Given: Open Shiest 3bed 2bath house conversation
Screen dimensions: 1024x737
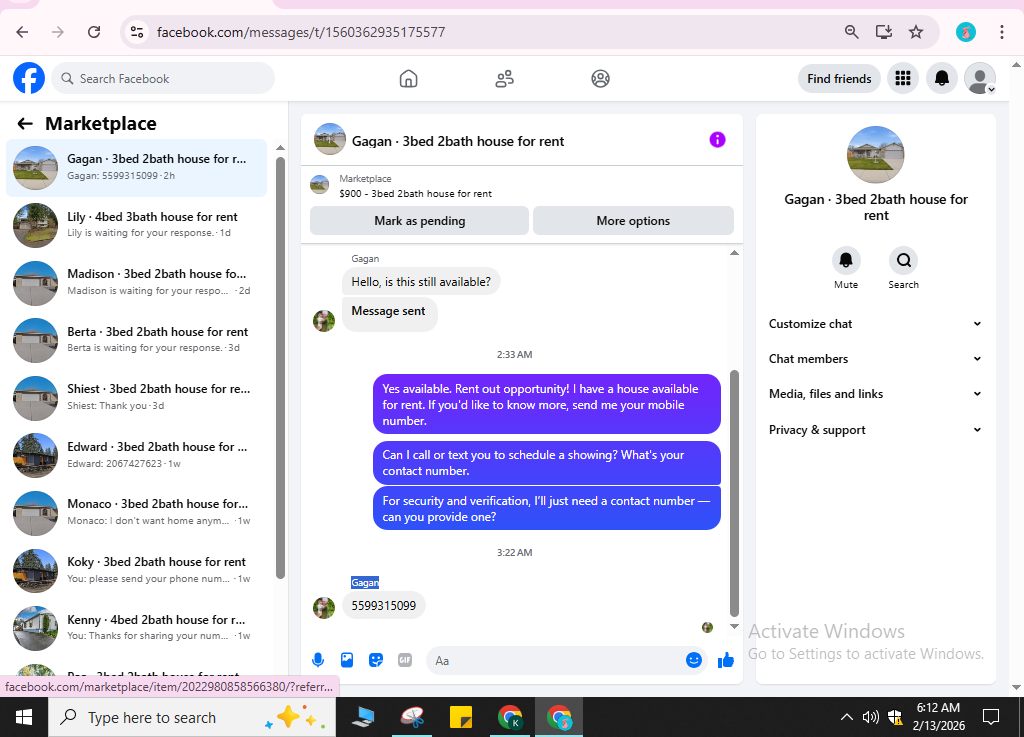Looking at the screenshot, I should 136,397.
